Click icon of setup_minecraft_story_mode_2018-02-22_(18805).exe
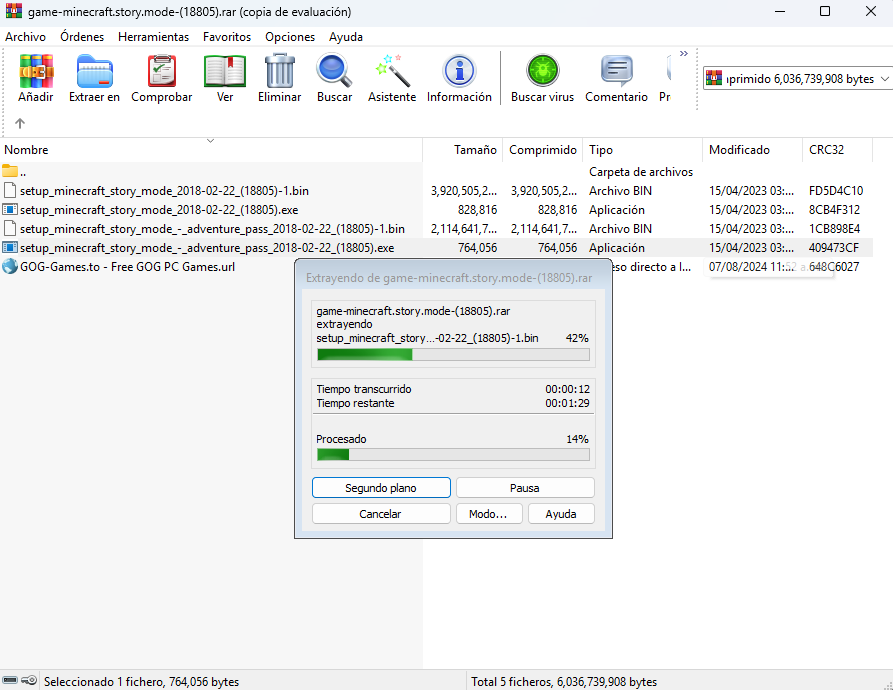Image resolution: width=893 pixels, height=690 pixels. (10, 210)
